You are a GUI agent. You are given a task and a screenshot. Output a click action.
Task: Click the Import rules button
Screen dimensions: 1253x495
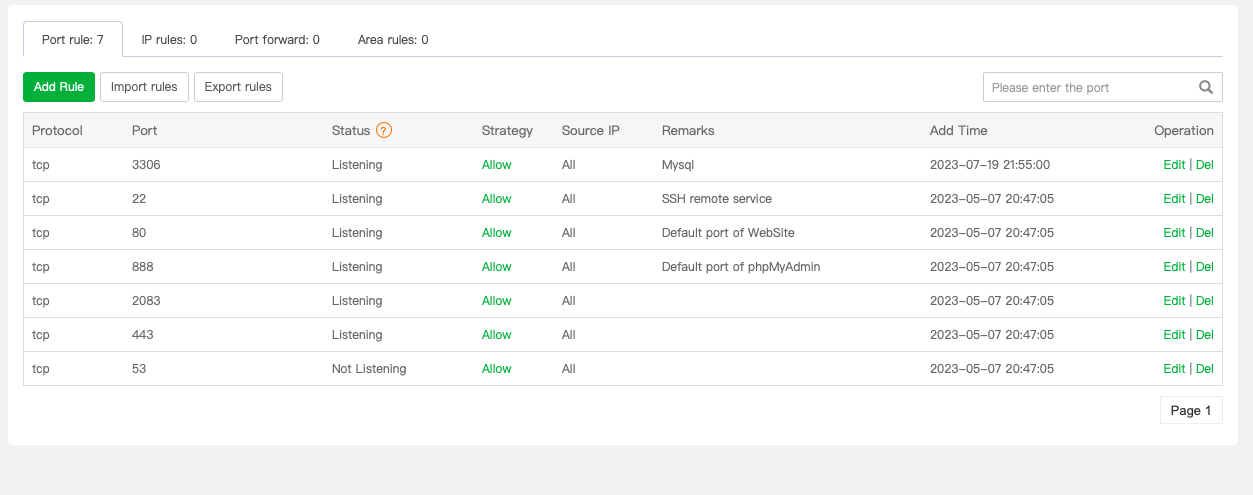pyautogui.click(x=144, y=87)
